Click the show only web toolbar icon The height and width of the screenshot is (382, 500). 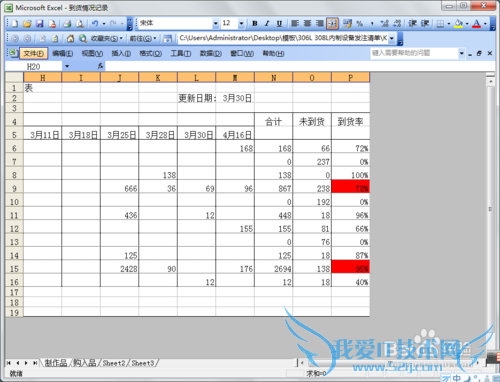pos(168,39)
